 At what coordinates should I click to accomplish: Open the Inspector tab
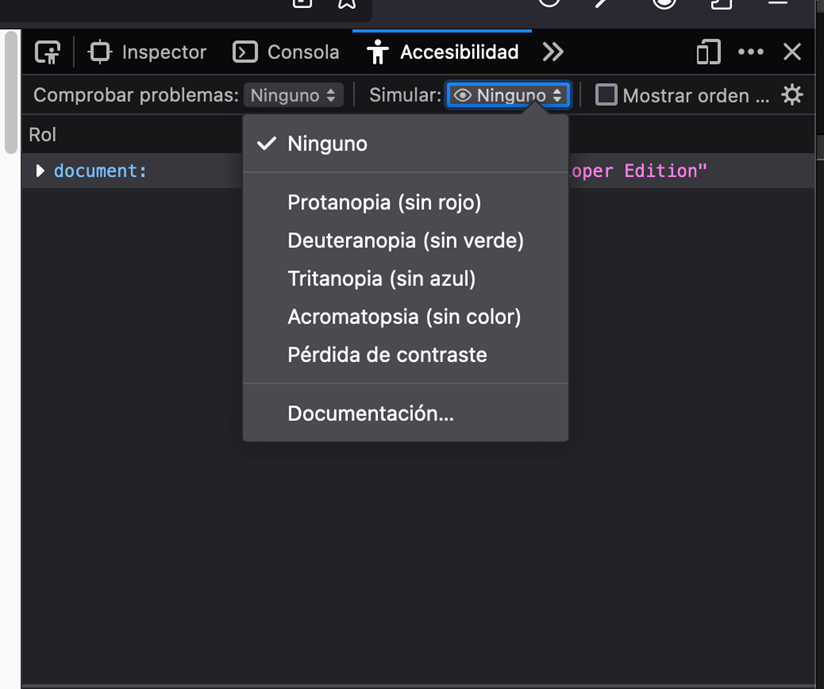tap(147, 52)
